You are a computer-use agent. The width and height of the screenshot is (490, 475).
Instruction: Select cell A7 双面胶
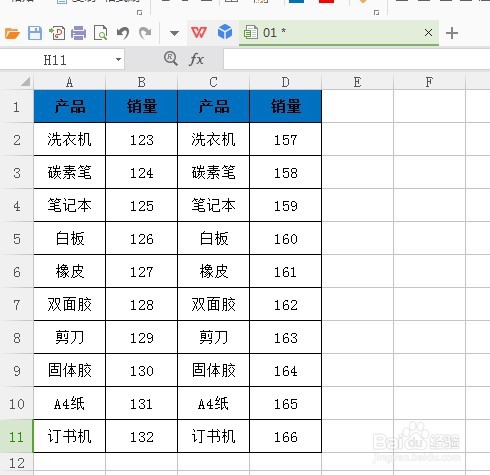69,304
